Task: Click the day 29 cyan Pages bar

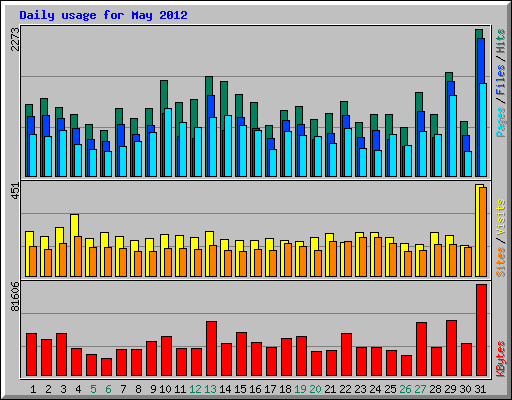Action: point(453,136)
